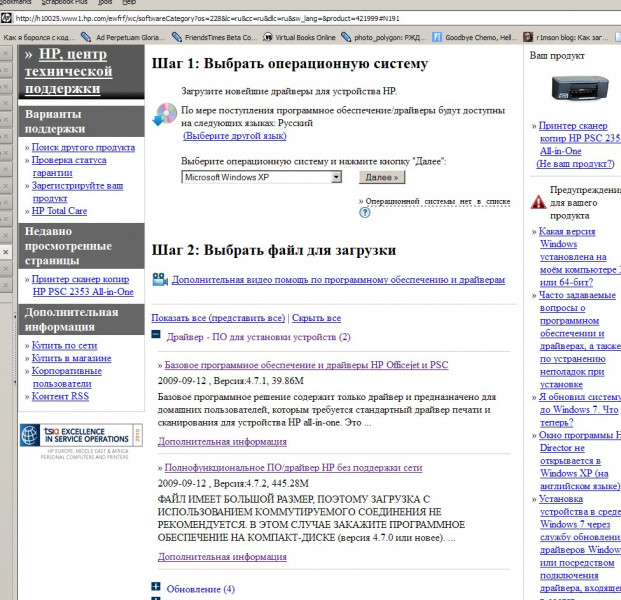The image size is (621, 600).
Task: Click the help question mark icon
Action: 365,213
